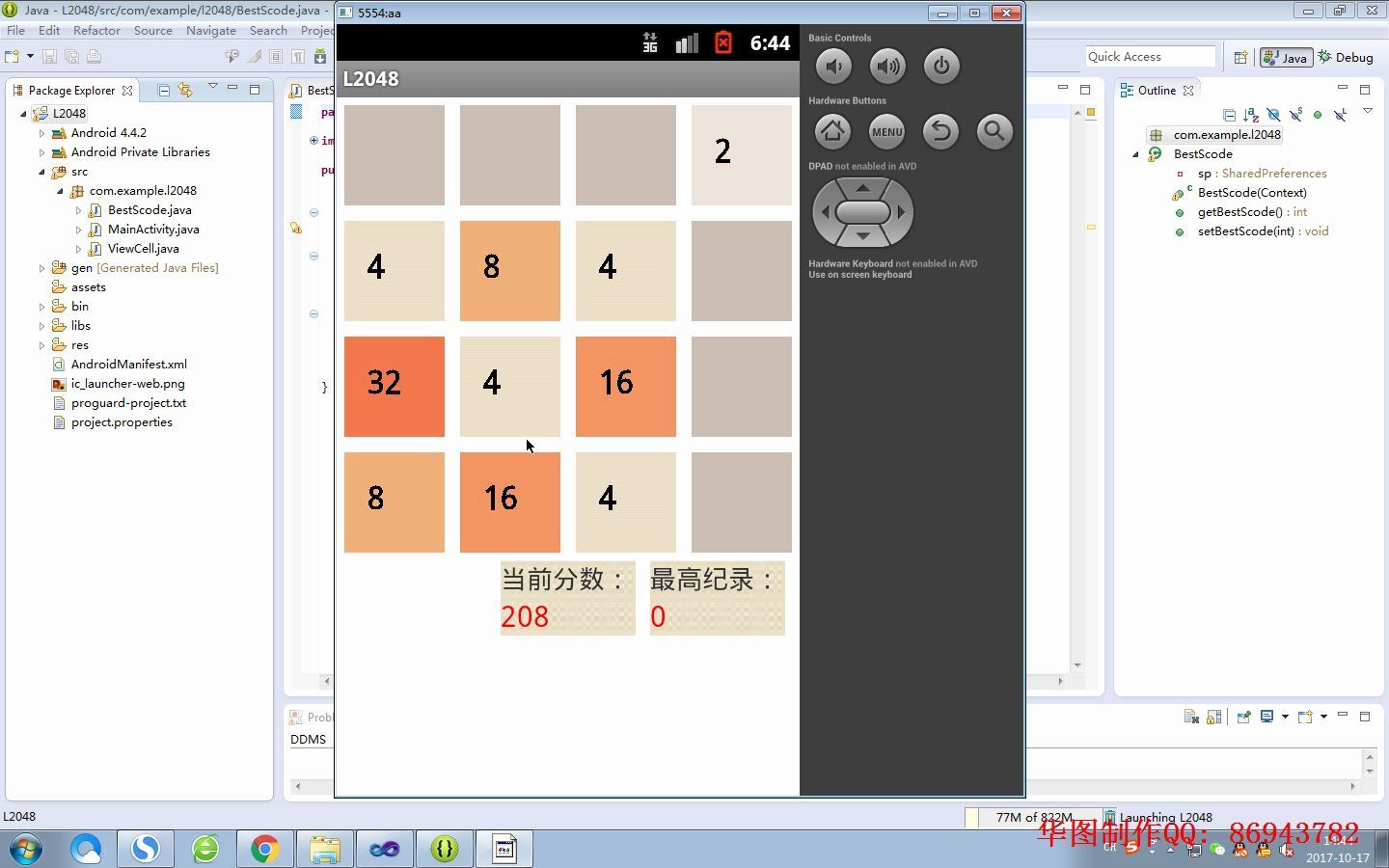The height and width of the screenshot is (868, 1389).
Task: Collapse the src folder
Action: (x=41, y=172)
